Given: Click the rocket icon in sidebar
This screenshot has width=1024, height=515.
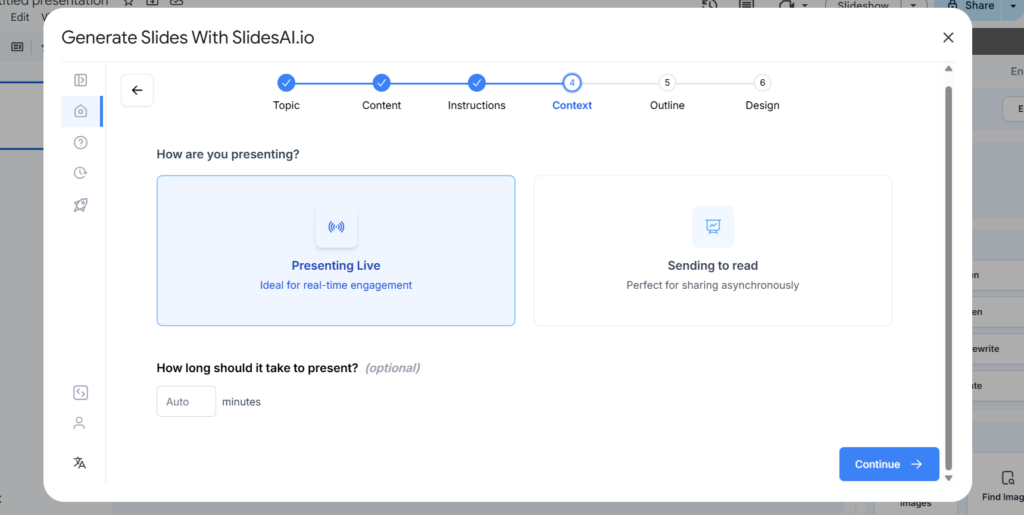Looking at the screenshot, I should click(x=81, y=204).
